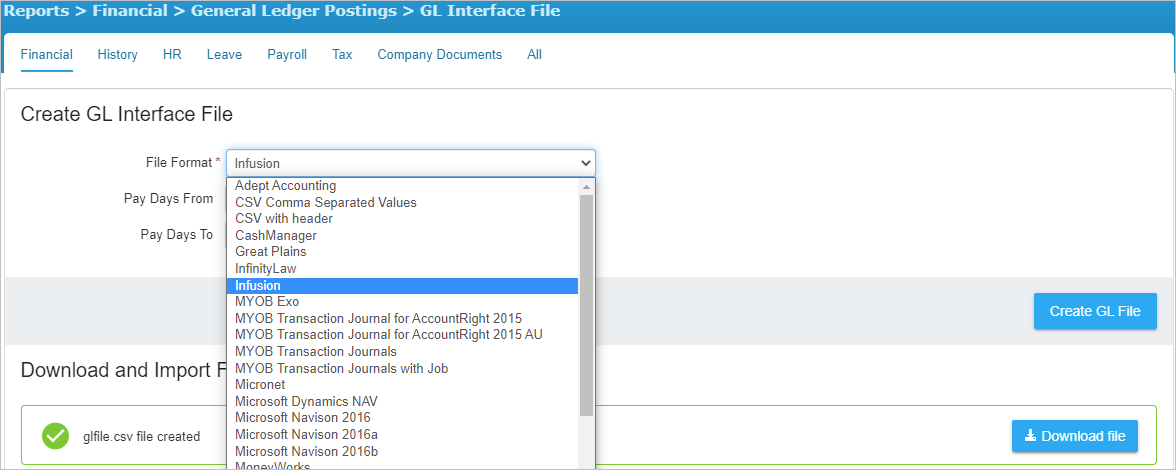Click the dropdown list scrollbar thumb
Screen dimensions: 1176x470
tap(586, 305)
